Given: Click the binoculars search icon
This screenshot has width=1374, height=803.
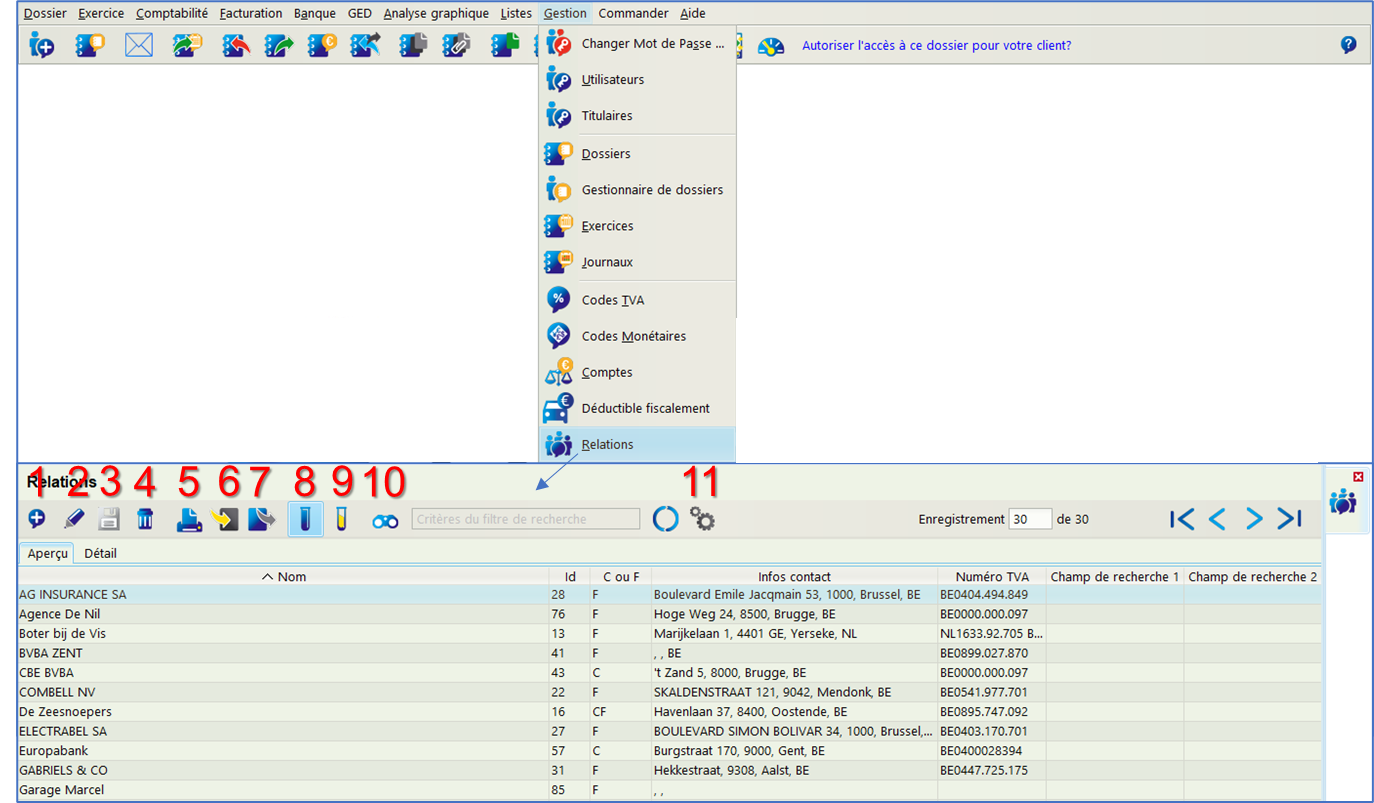Looking at the screenshot, I should 385,521.
